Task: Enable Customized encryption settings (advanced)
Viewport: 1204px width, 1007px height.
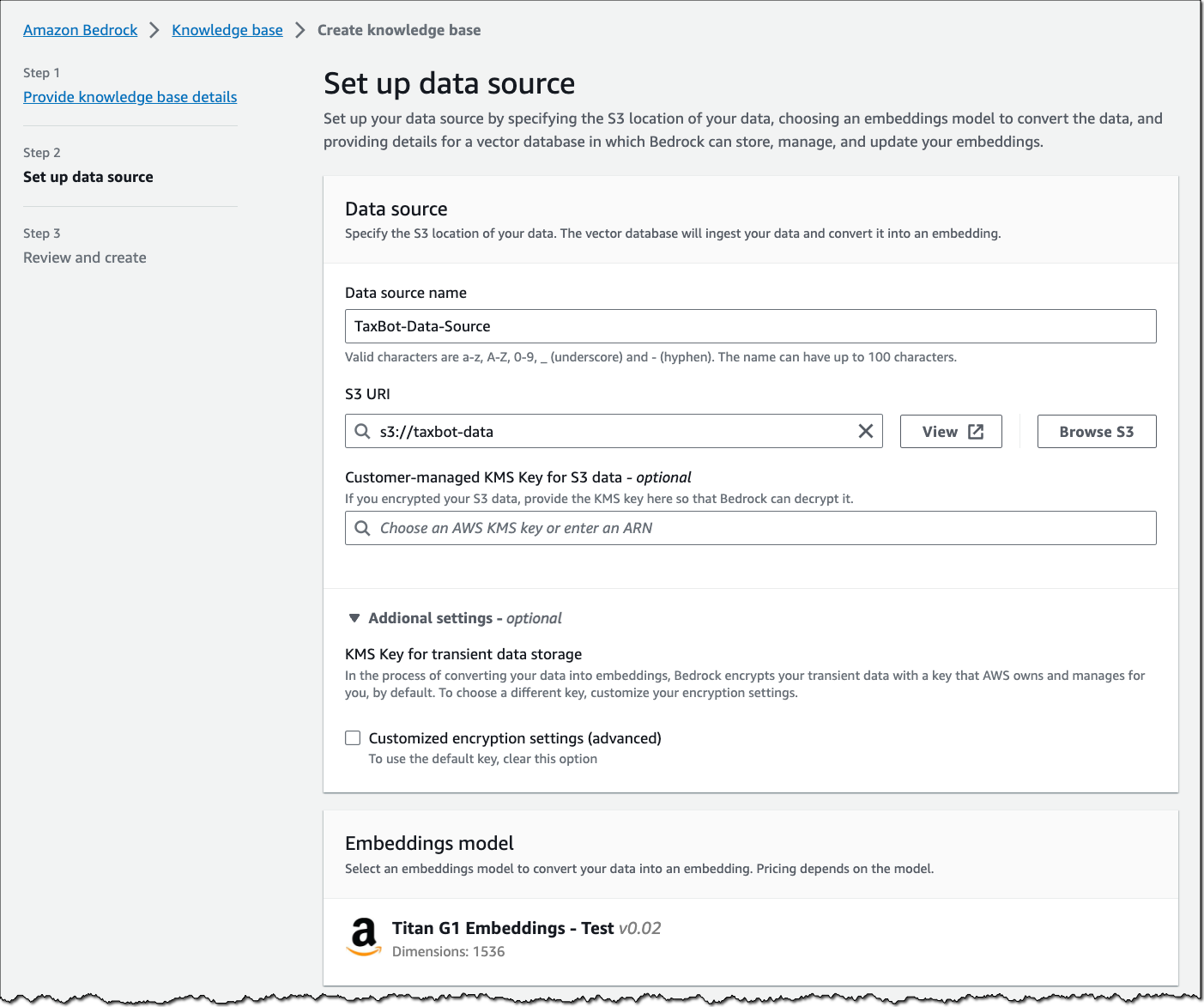Action: pos(353,737)
